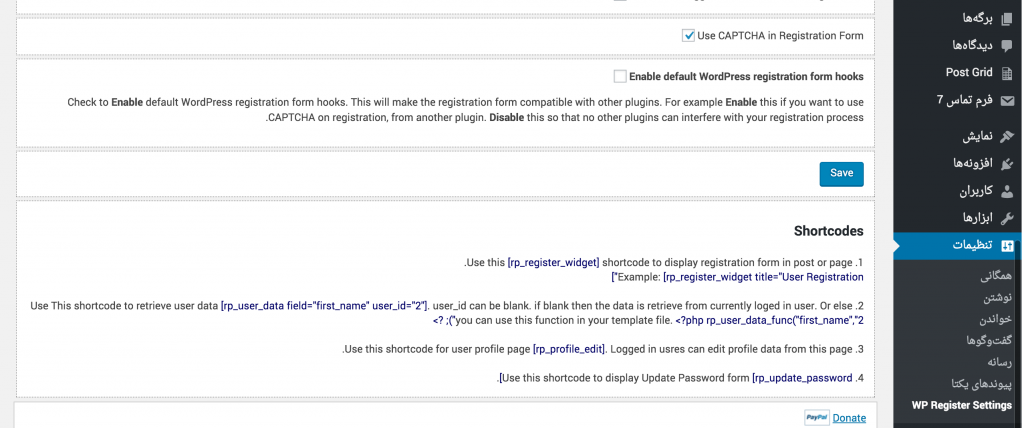Click the Contact Form 7 envelope icon

(x=1007, y=101)
